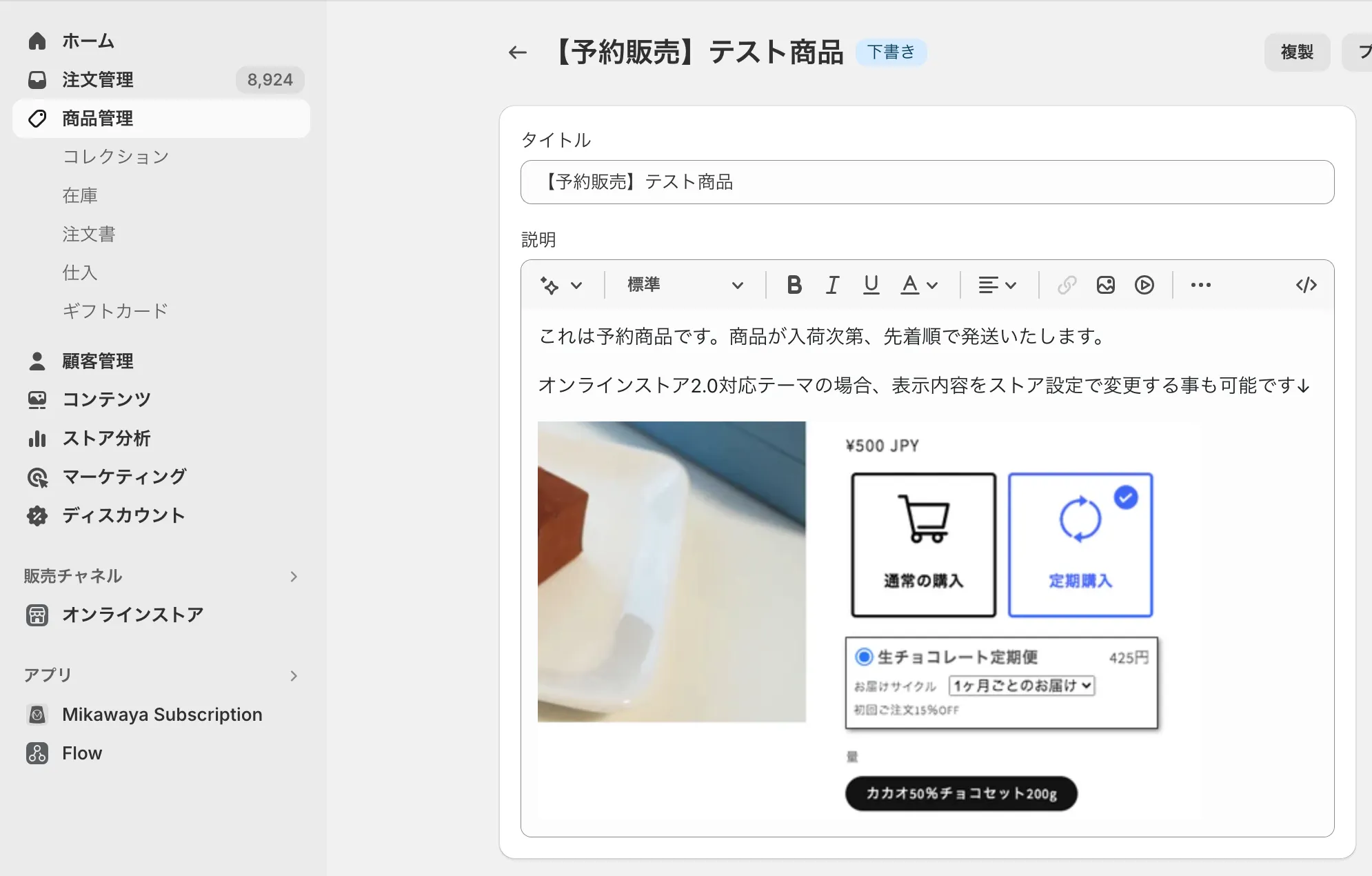Open 注文管理 in sidebar
Screen dimensions: 1372x876
click(x=97, y=80)
